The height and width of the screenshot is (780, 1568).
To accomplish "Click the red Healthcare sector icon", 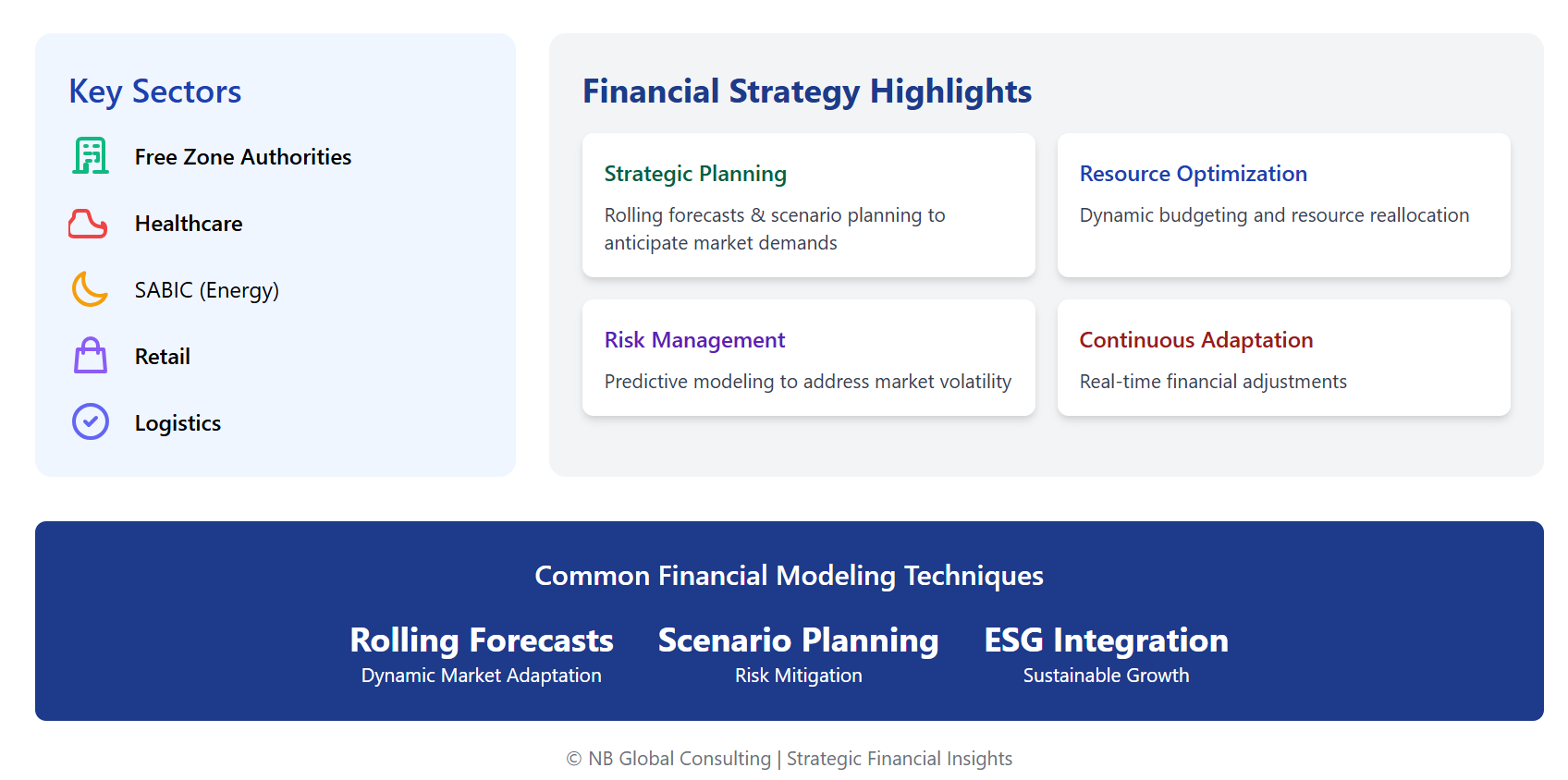I will click(89, 224).
